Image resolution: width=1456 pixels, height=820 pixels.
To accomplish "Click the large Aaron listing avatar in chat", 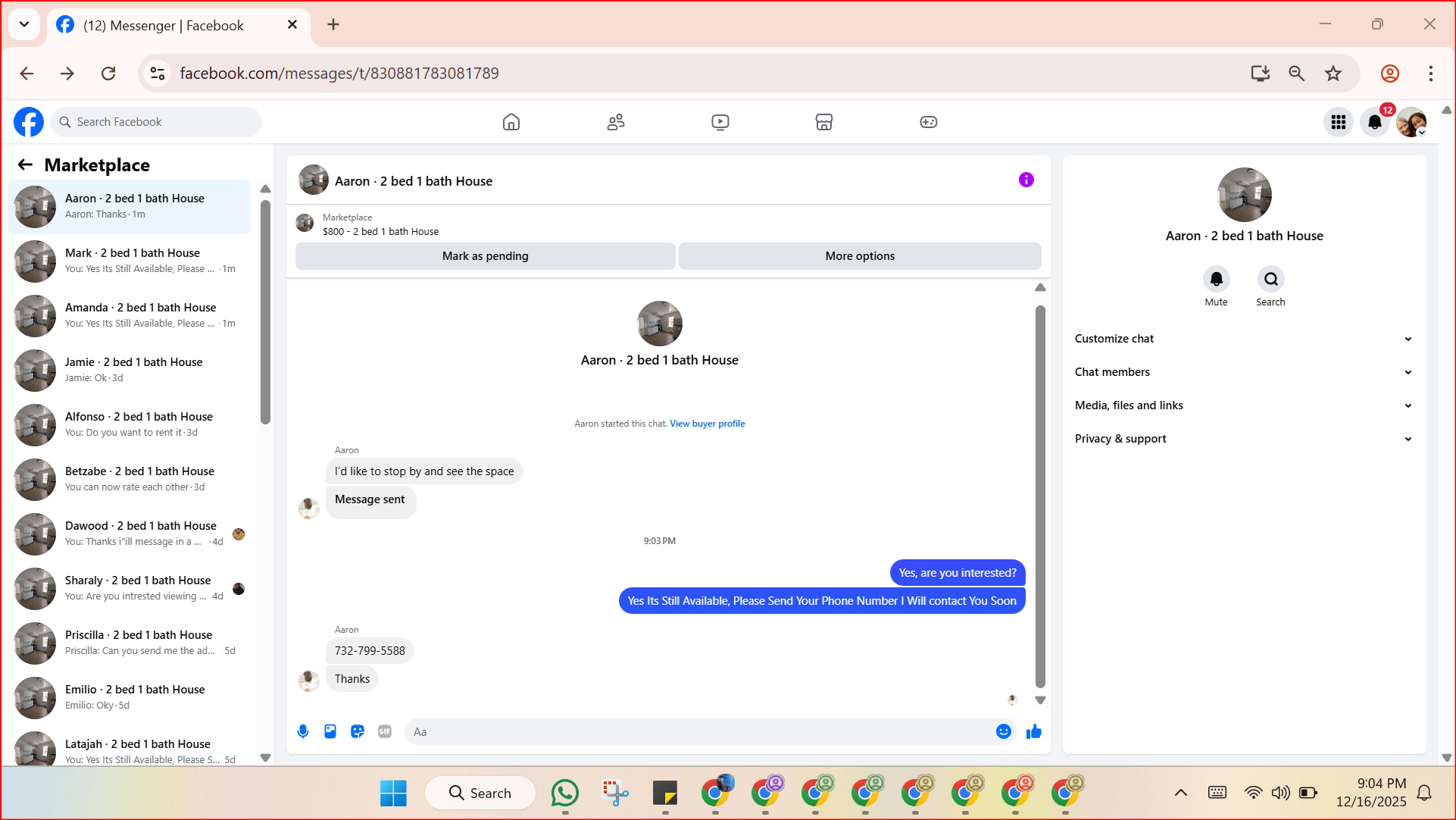I will [x=660, y=324].
